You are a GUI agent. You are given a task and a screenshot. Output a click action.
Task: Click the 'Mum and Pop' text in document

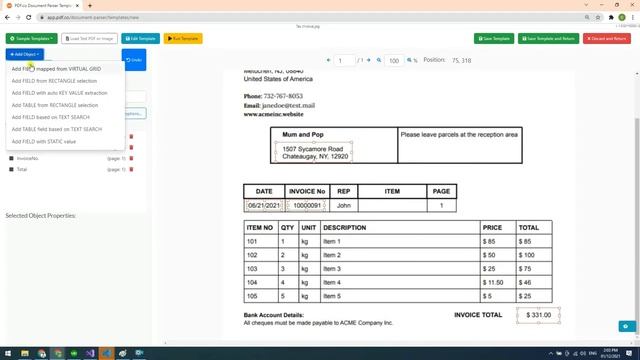click(x=303, y=135)
